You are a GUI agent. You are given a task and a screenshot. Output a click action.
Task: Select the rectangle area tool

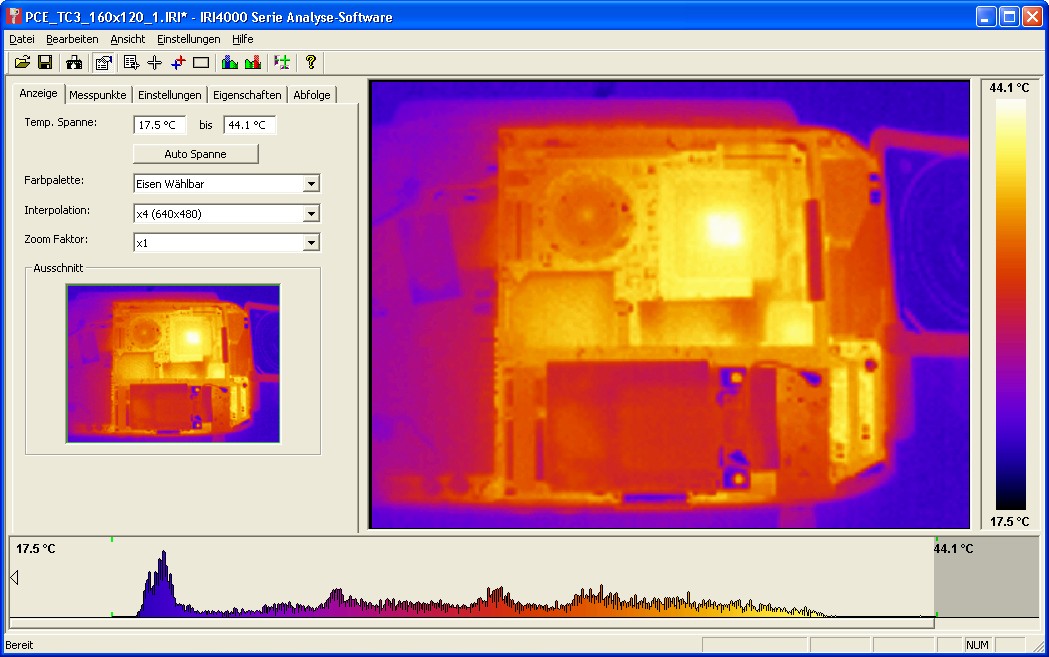pos(201,63)
